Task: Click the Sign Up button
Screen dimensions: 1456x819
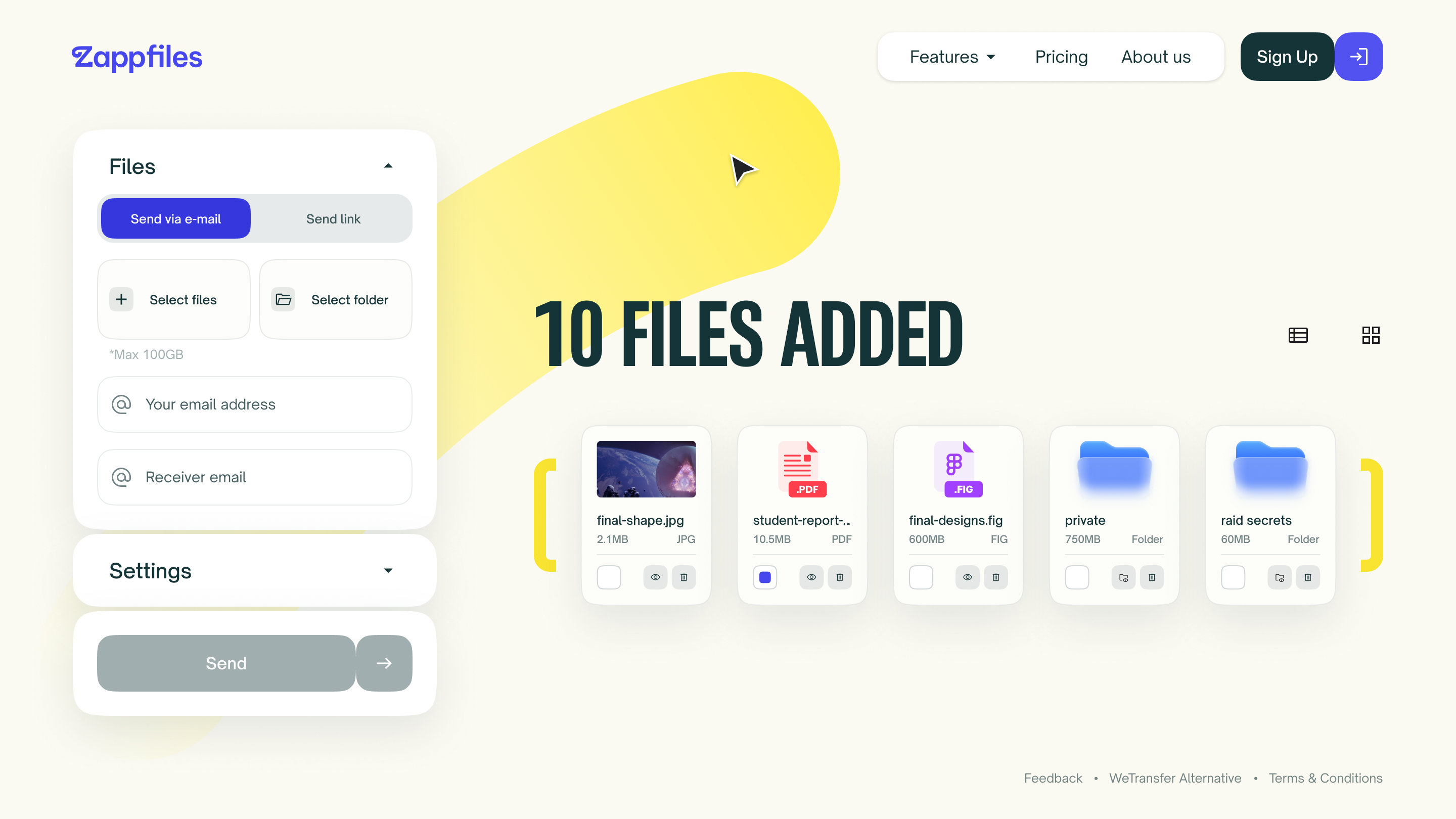Action: pyautogui.click(x=1287, y=57)
